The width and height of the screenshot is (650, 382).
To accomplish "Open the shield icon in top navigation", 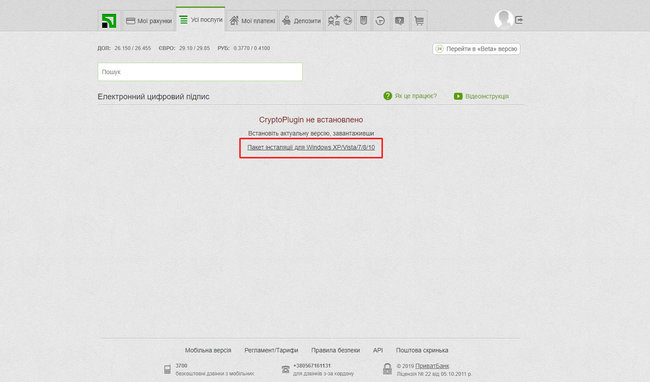I will 364,20.
